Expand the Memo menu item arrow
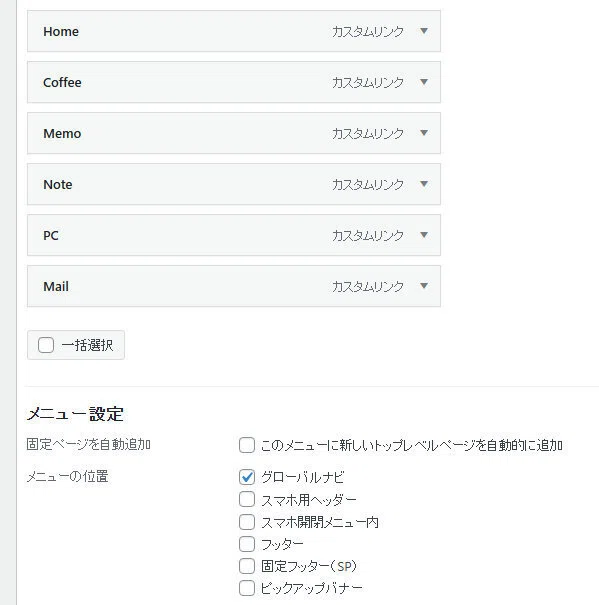 point(424,133)
